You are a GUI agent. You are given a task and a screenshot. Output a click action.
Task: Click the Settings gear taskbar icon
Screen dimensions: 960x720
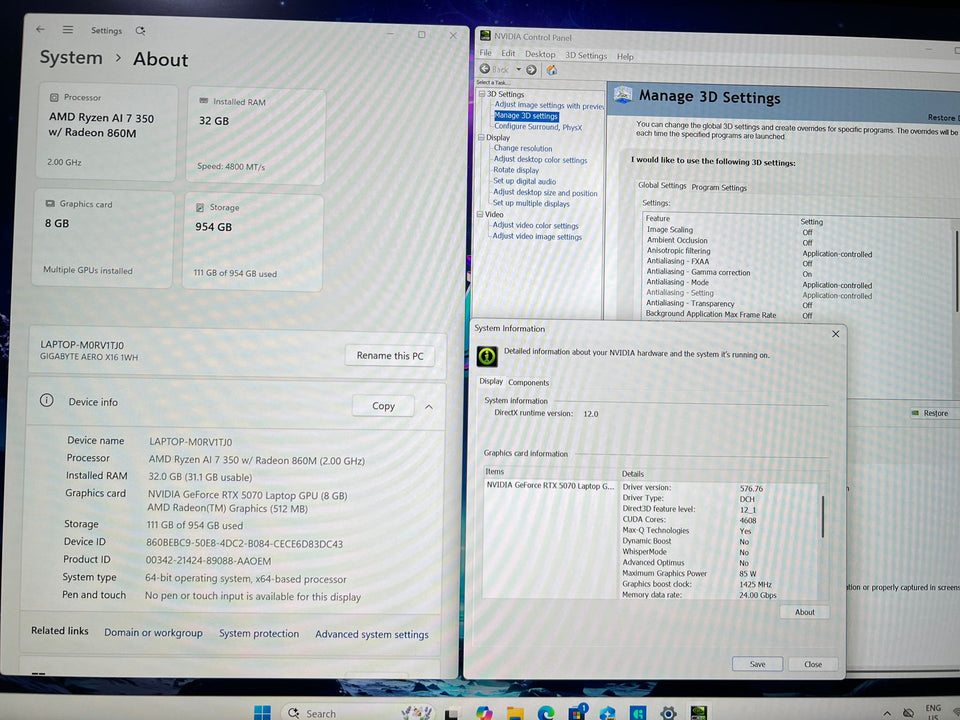(x=669, y=713)
